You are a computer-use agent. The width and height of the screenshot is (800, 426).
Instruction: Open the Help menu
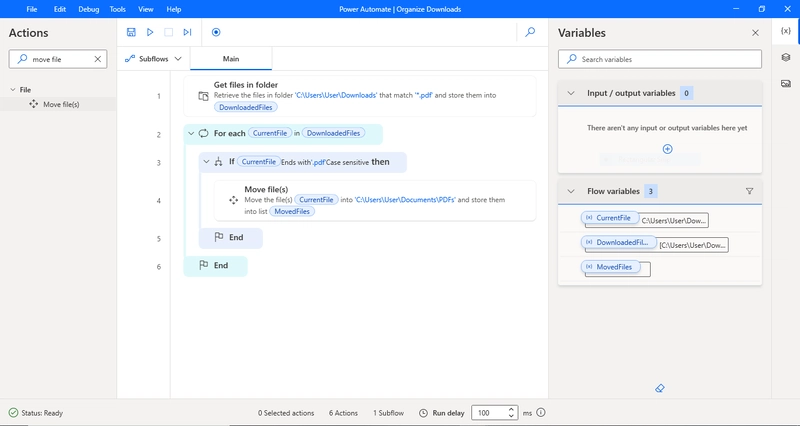(x=173, y=9)
